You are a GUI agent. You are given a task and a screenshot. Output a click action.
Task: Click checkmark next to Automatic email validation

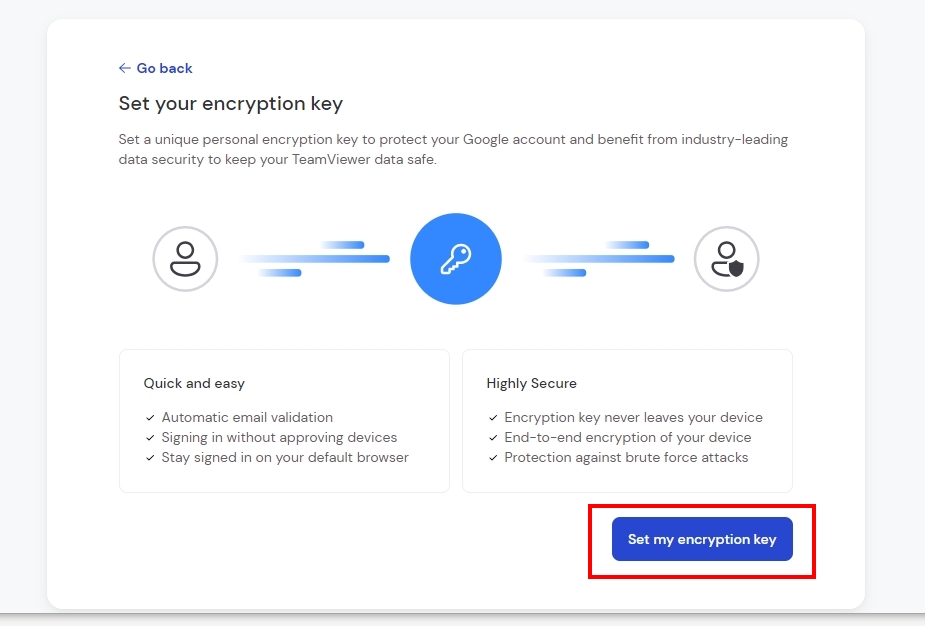150,418
